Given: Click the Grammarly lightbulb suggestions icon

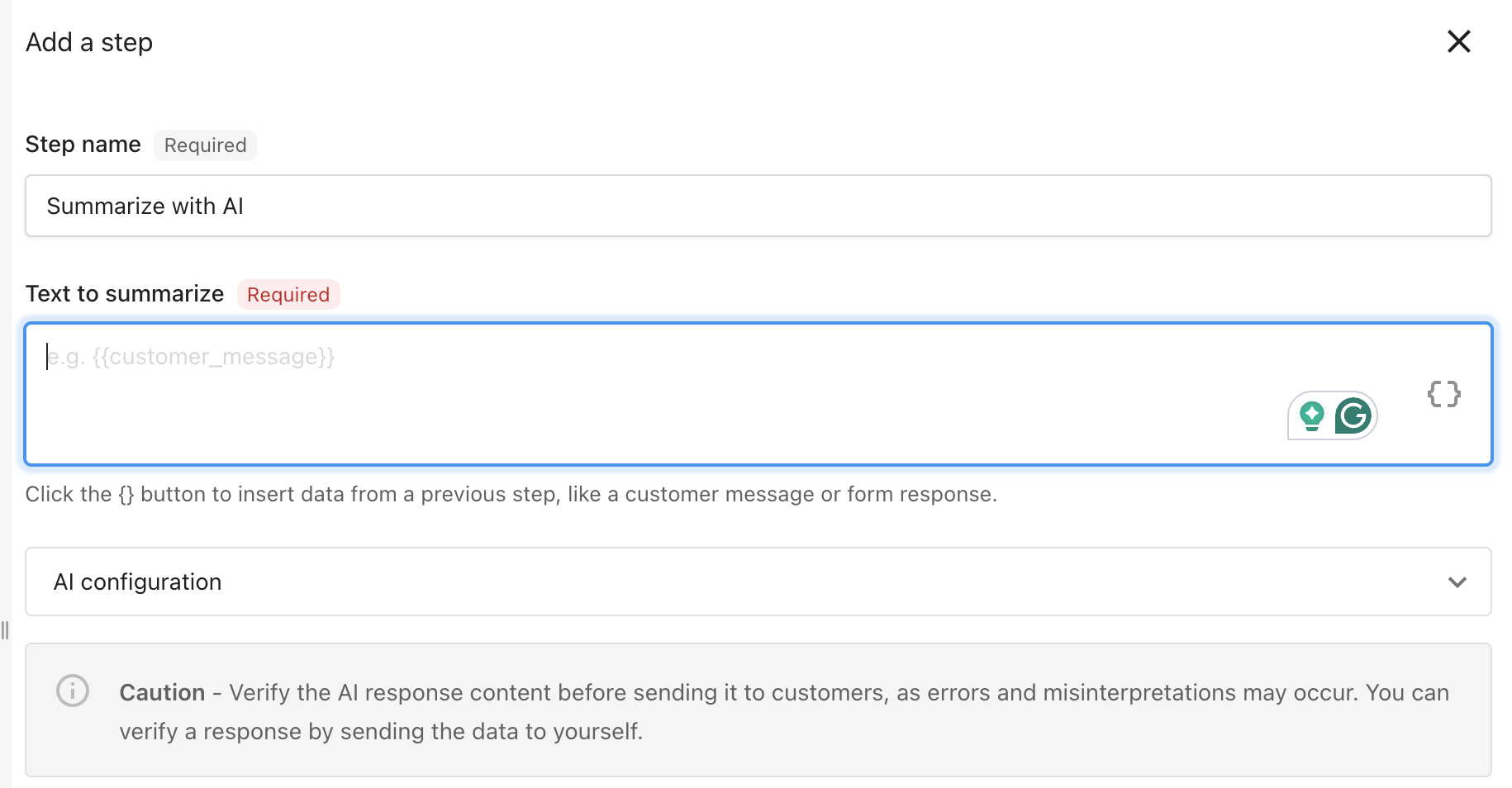Looking at the screenshot, I should click(1312, 415).
